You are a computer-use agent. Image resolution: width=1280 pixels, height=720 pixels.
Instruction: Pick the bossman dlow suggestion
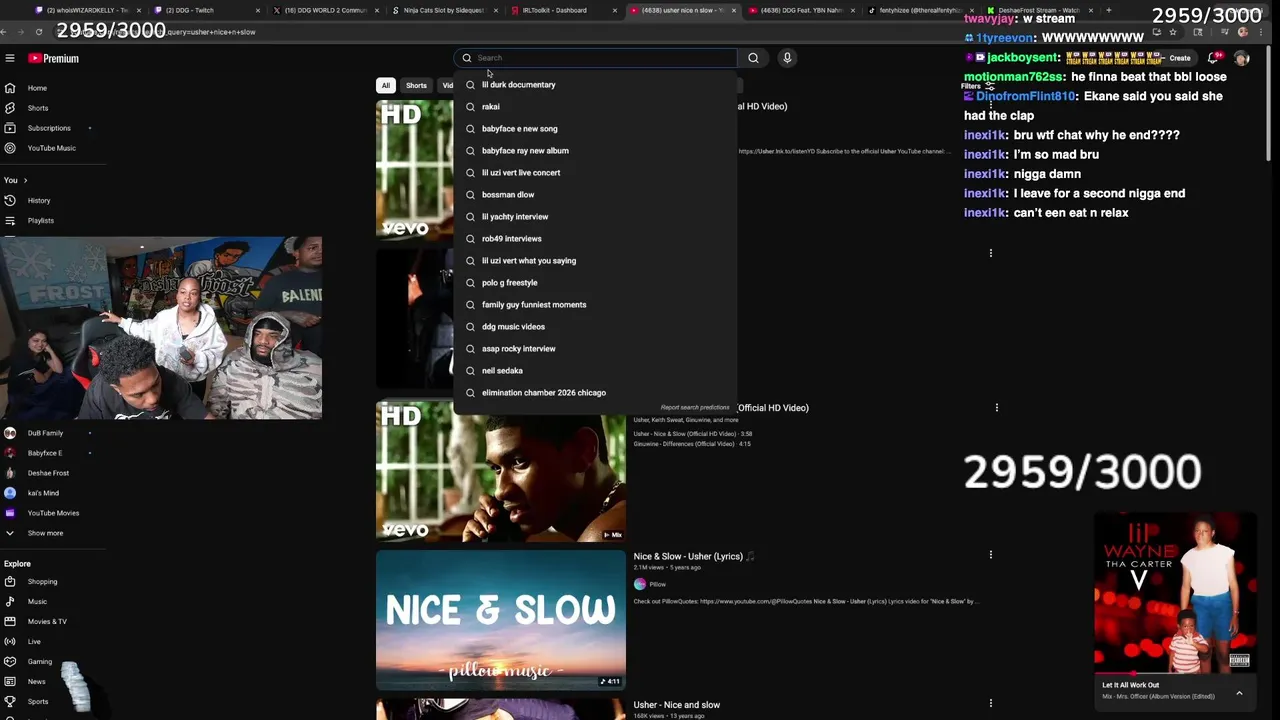coord(595,194)
